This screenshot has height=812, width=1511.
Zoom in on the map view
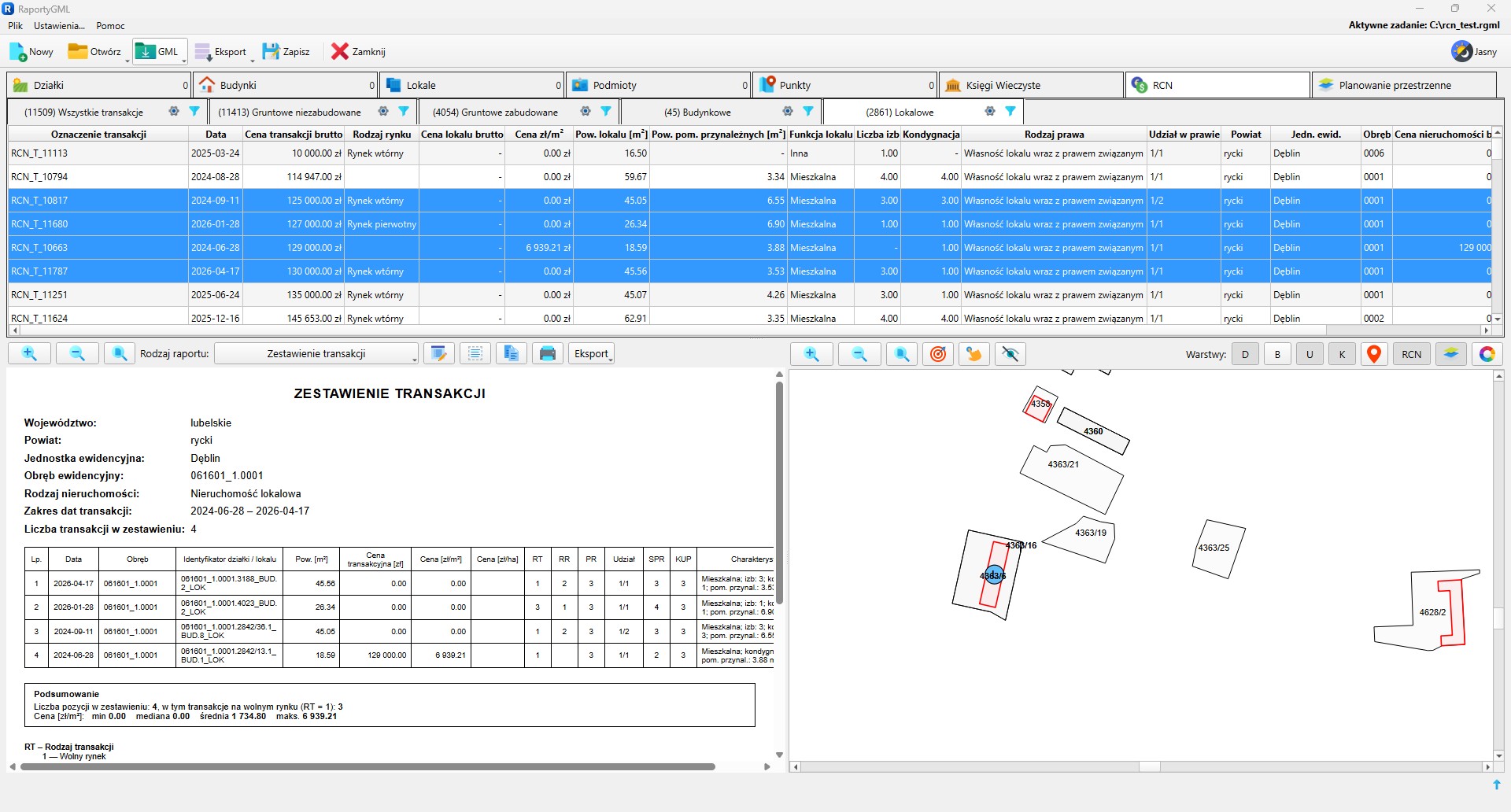pyautogui.click(x=811, y=354)
